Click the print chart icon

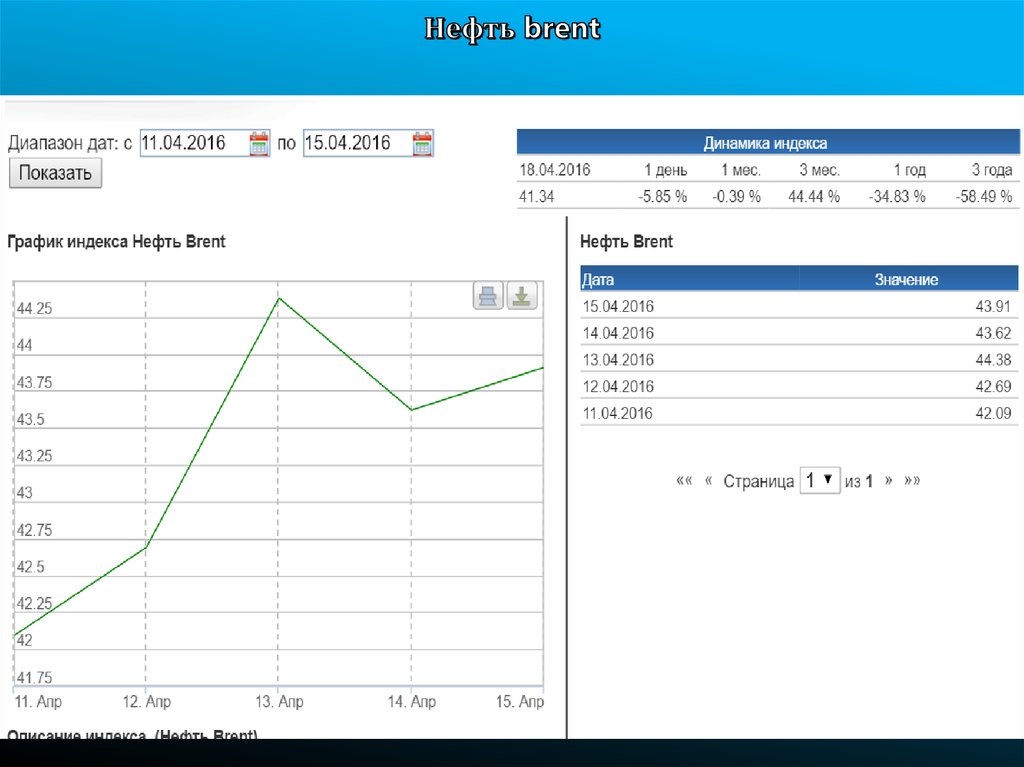pyautogui.click(x=488, y=296)
